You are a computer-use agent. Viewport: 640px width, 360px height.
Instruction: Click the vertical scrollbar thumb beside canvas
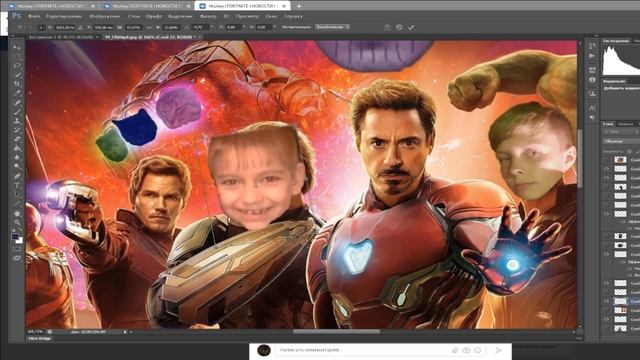tap(580, 159)
